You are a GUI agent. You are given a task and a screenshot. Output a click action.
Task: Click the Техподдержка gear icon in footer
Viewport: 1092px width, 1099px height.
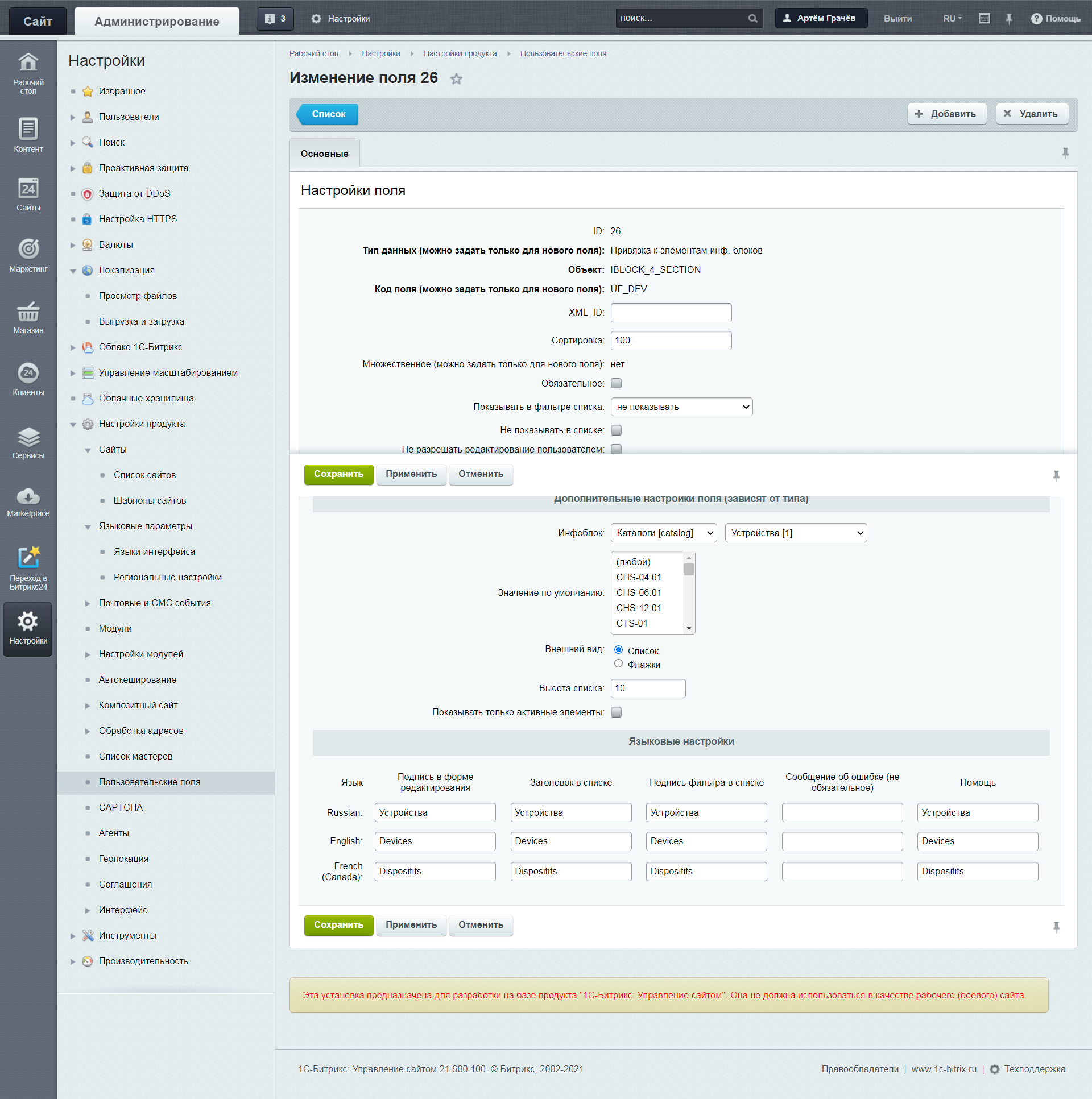[x=994, y=1069]
